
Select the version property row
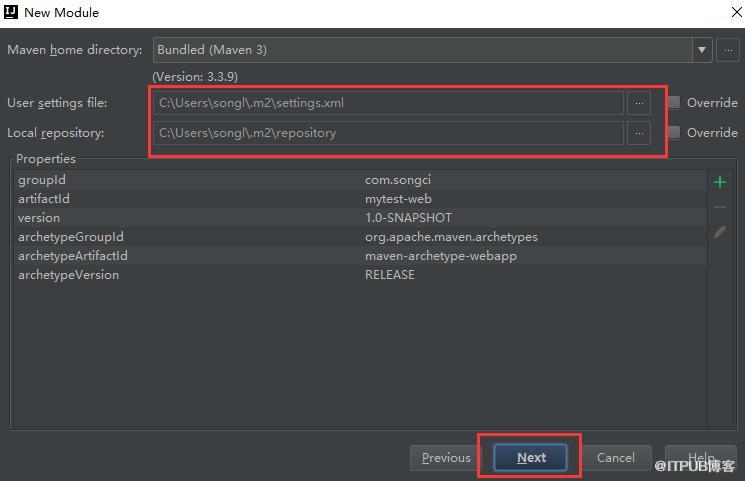360,218
